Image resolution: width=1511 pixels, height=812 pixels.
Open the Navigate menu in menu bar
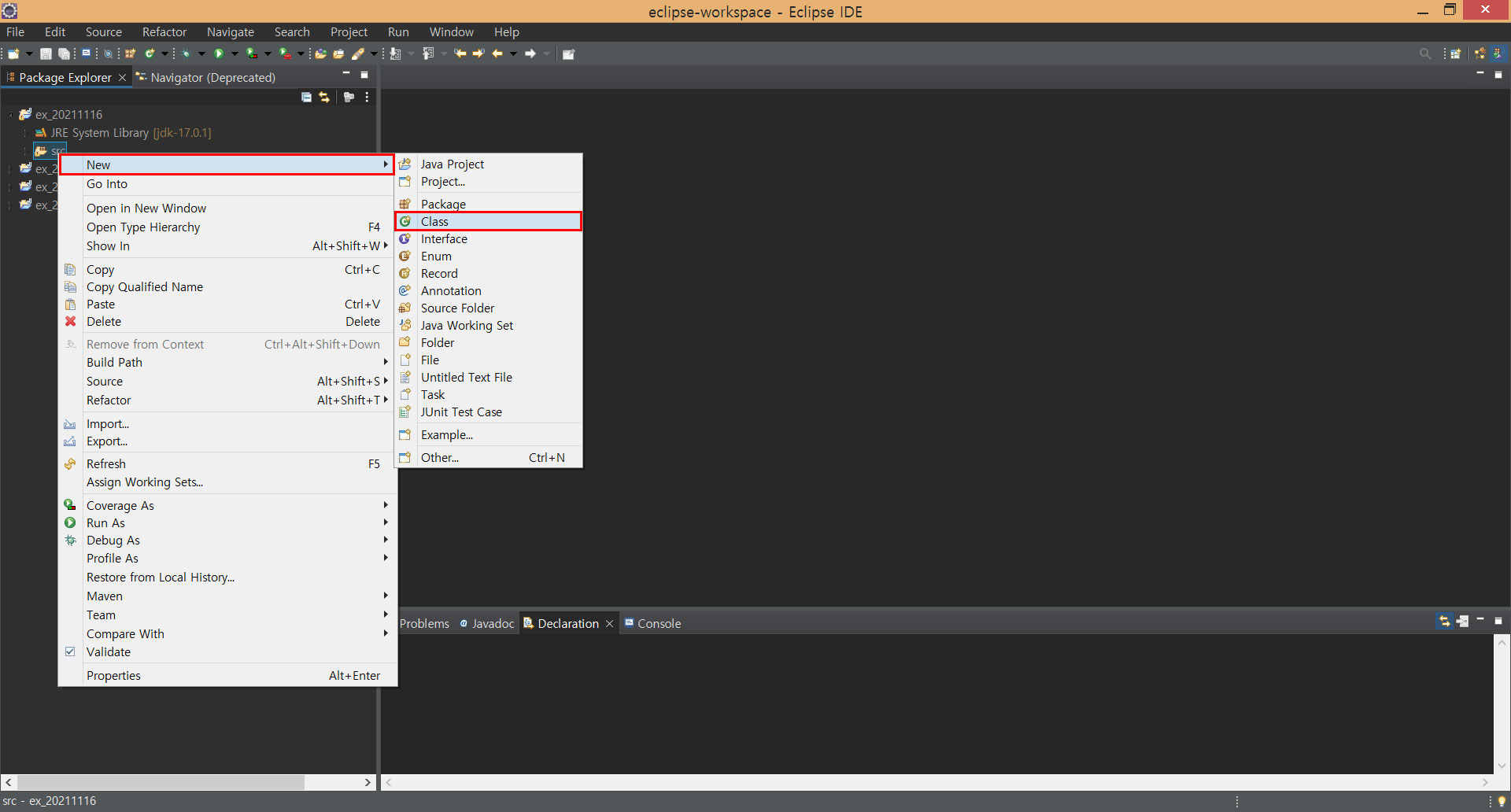click(230, 32)
